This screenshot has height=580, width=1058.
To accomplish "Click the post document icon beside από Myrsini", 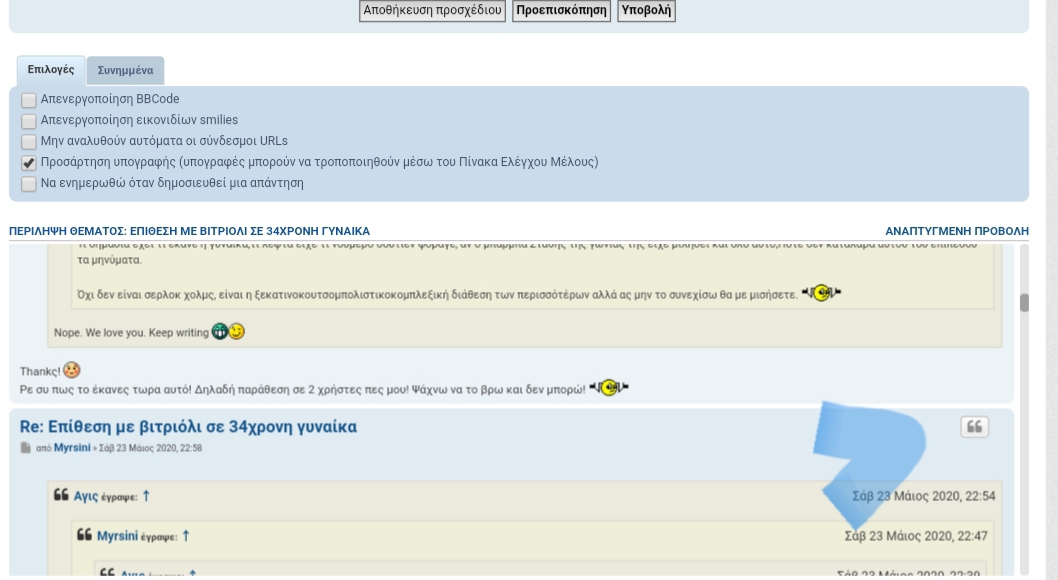I will tap(26, 448).
